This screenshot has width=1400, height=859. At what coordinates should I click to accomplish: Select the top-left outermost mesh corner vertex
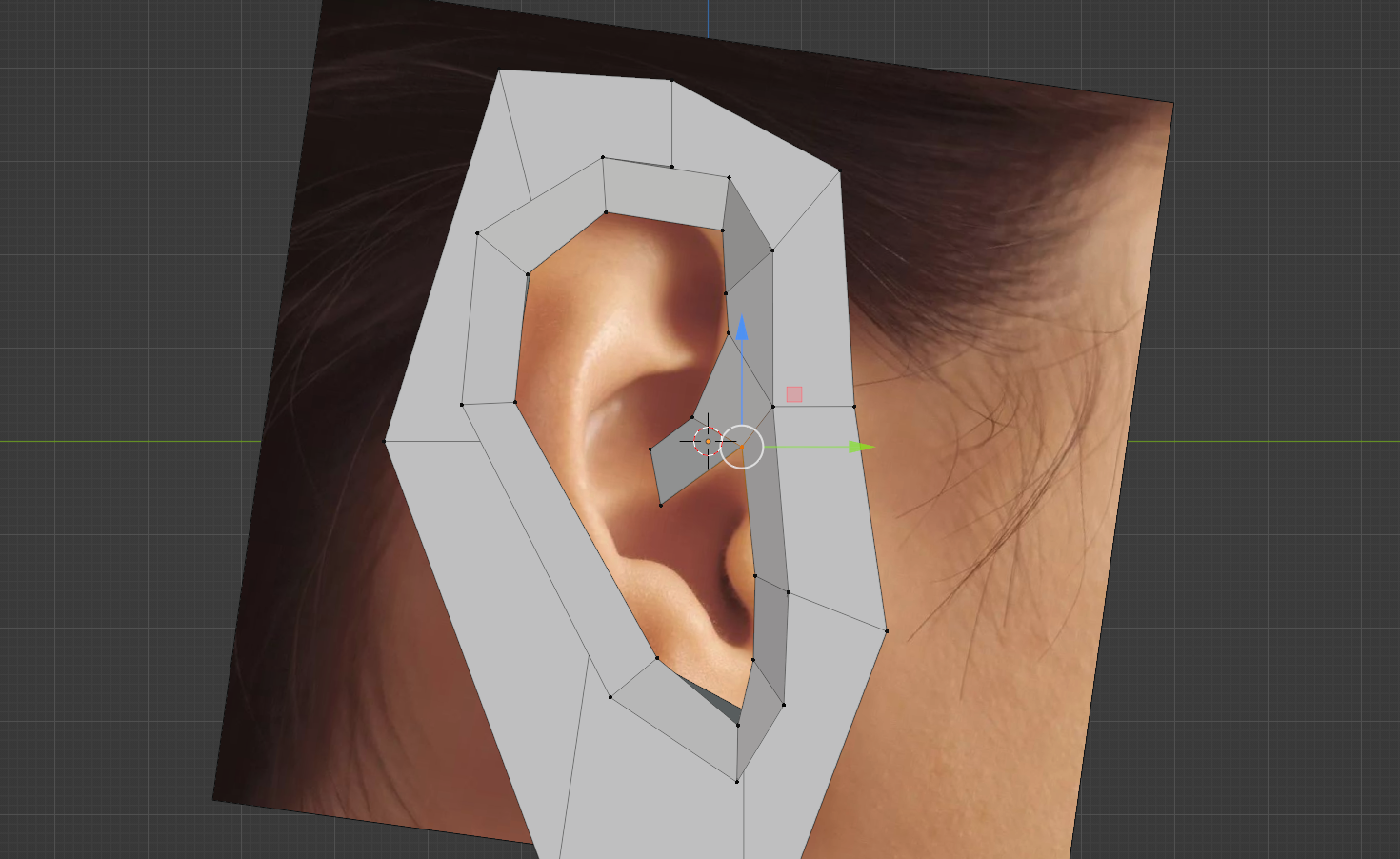[500, 70]
